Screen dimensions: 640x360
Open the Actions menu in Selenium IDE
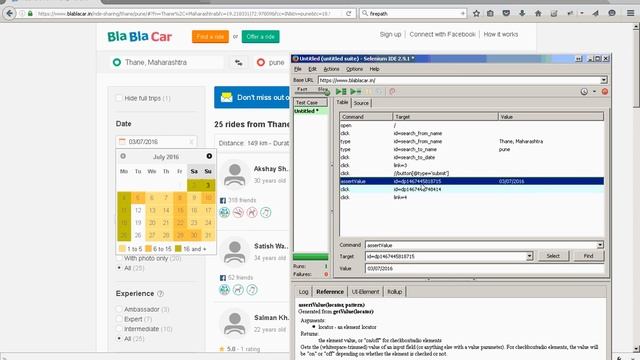coord(331,69)
